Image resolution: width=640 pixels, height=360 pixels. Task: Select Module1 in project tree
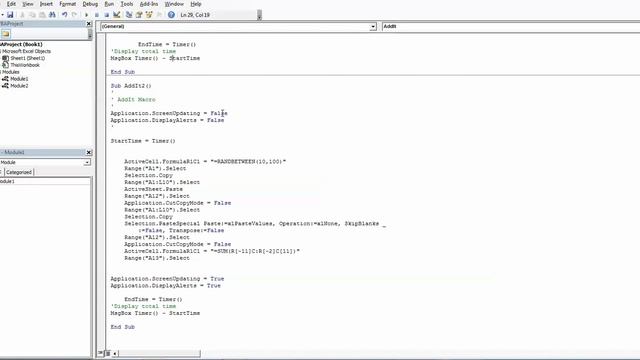(x=19, y=79)
